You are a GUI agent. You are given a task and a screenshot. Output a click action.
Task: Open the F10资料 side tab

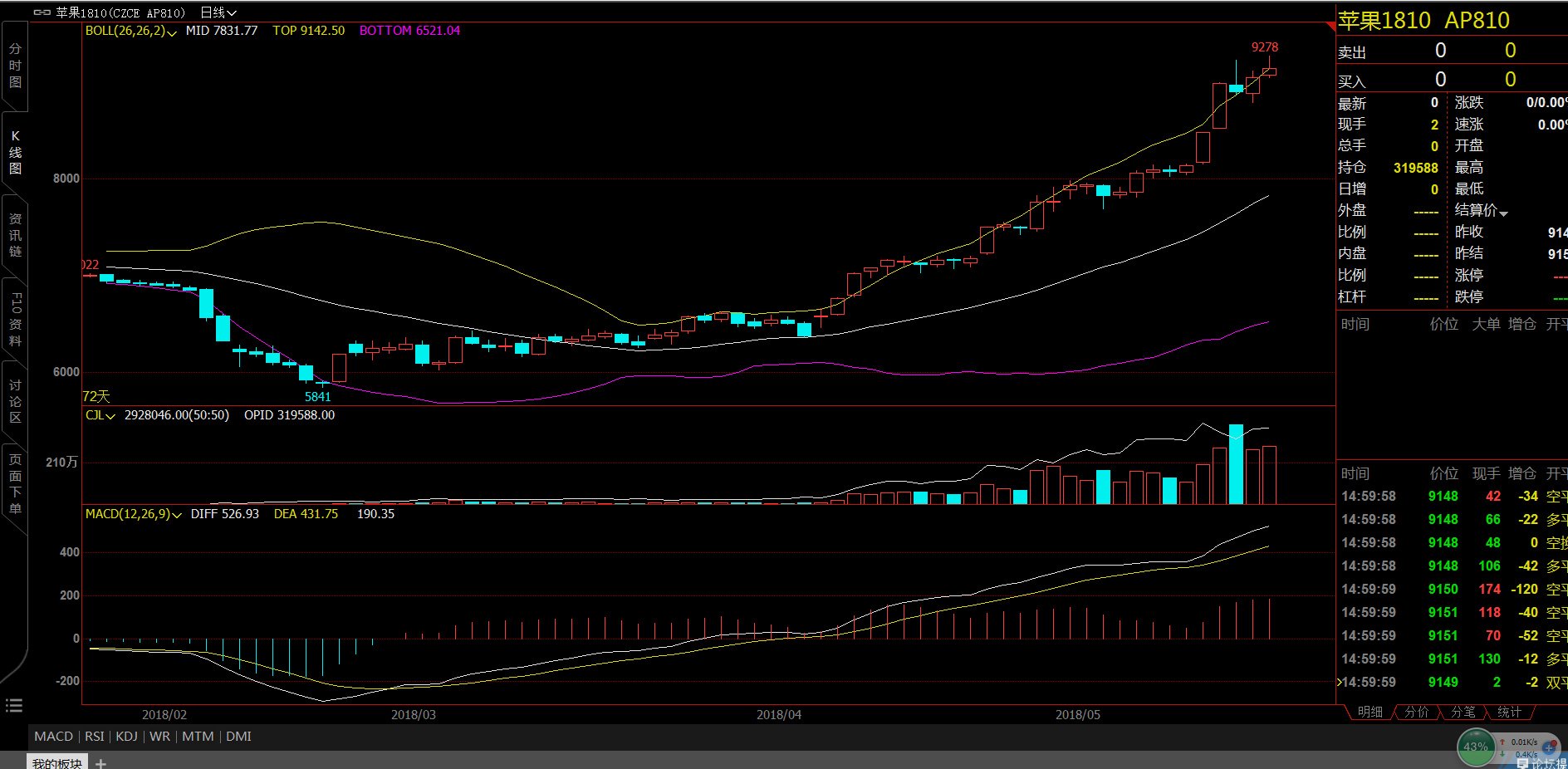(15, 319)
